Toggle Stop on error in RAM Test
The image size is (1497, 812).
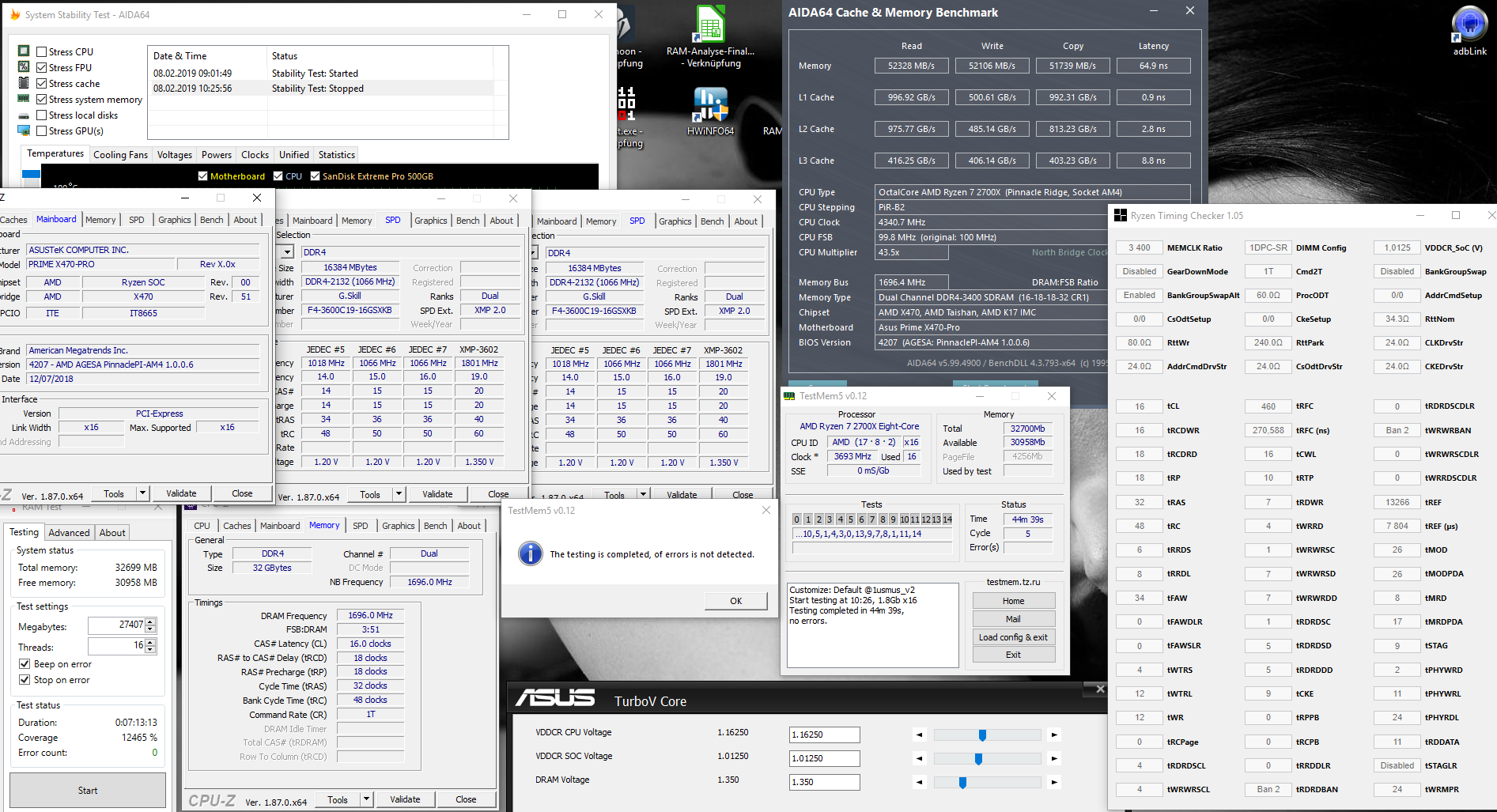[25, 680]
